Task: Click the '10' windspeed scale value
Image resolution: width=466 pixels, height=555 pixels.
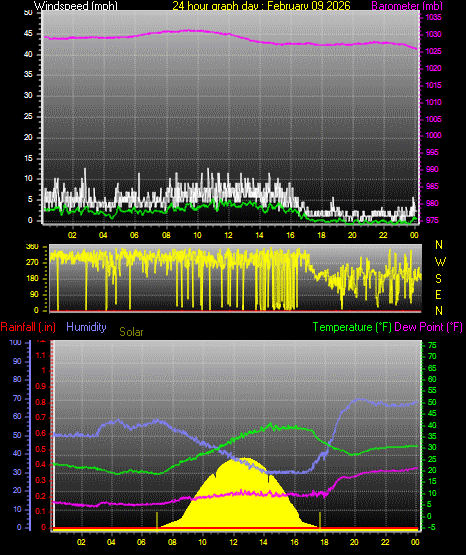Action: pyautogui.click(x=28, y=178)
